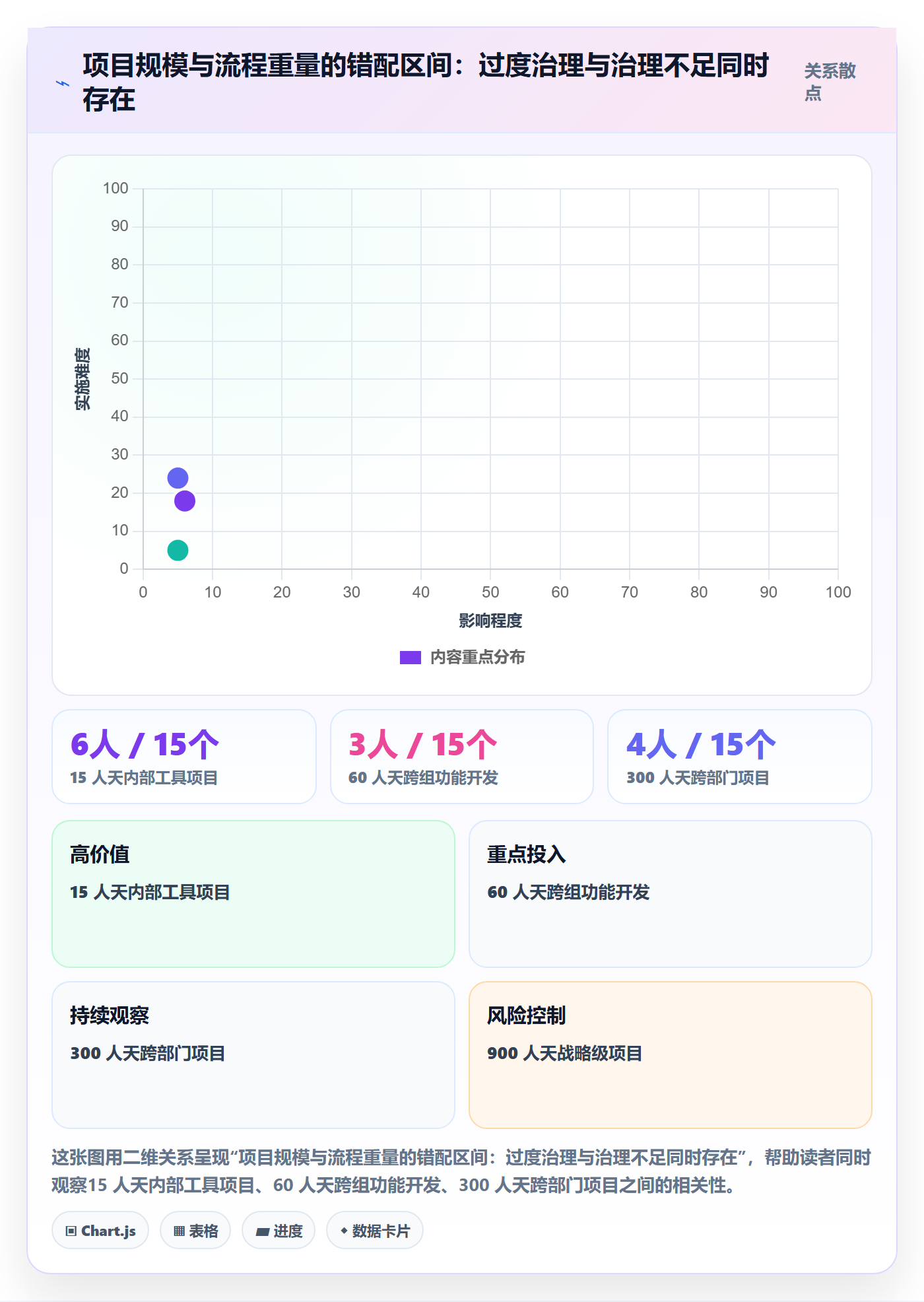Click the x-axis tick label 50

click(x=490, y=592)
